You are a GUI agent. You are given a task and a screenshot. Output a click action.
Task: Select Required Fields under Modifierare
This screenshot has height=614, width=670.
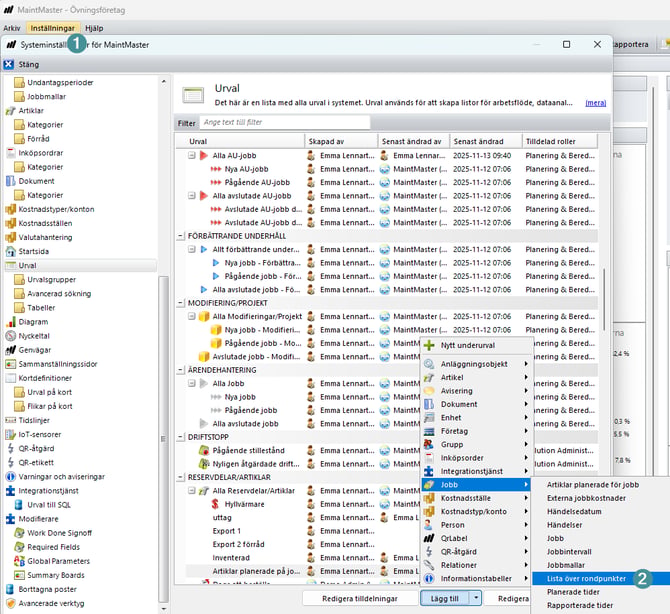[53, 547]
